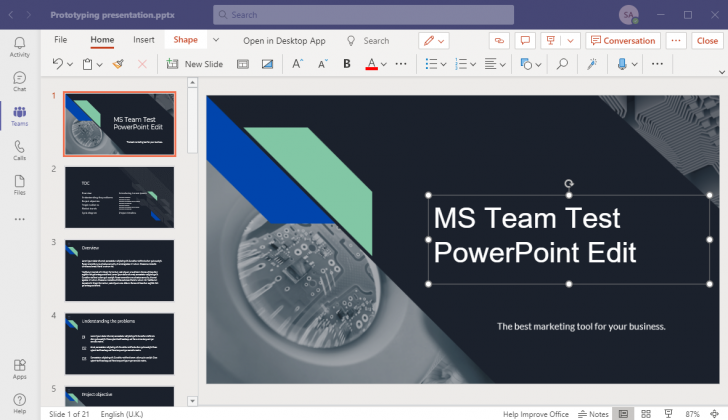This screenshot has width=728, height=420.
Task: Open Files in the Teams sidebar
Action: click(x=20, y=185)
